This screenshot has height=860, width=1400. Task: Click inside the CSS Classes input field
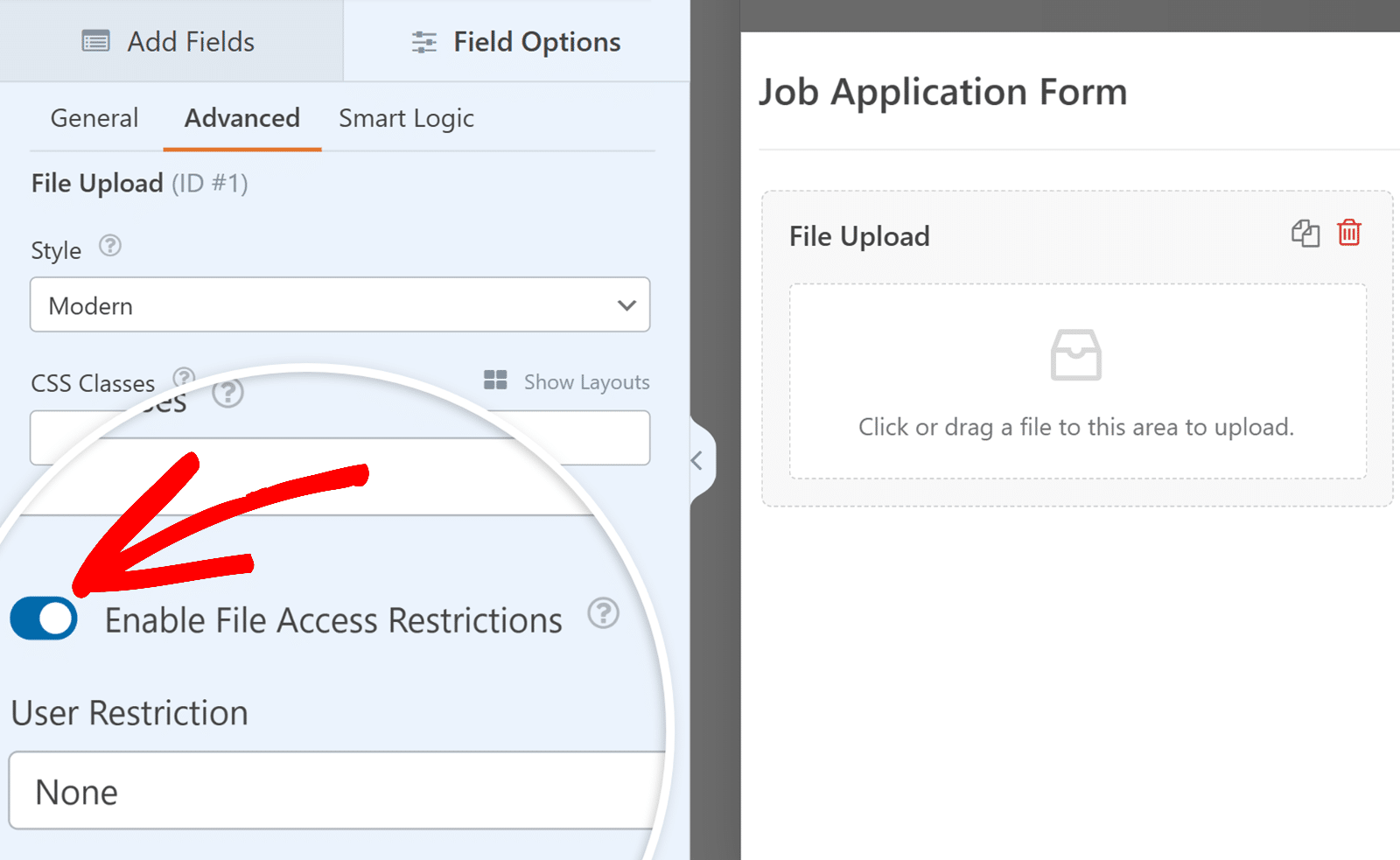(339, 437)
